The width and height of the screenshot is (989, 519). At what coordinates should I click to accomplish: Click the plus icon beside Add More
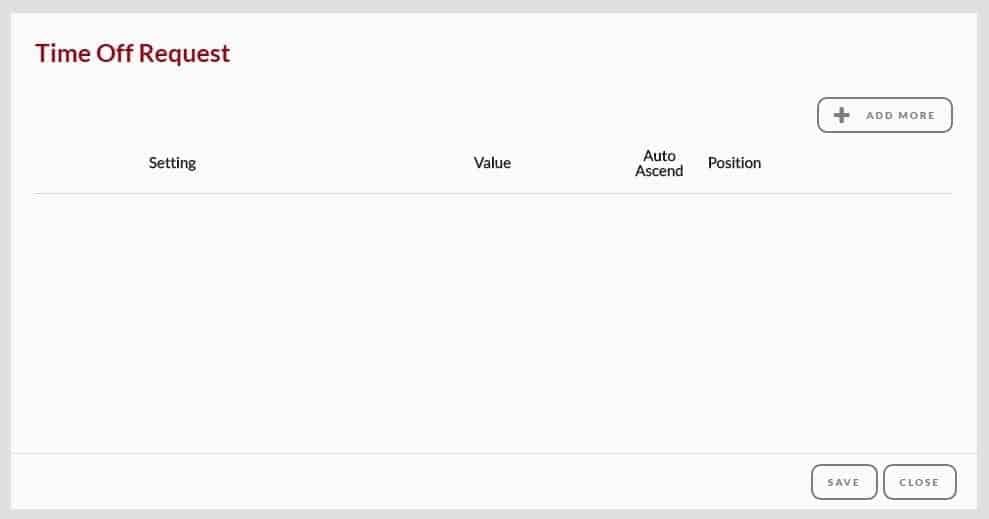(841, 115)
